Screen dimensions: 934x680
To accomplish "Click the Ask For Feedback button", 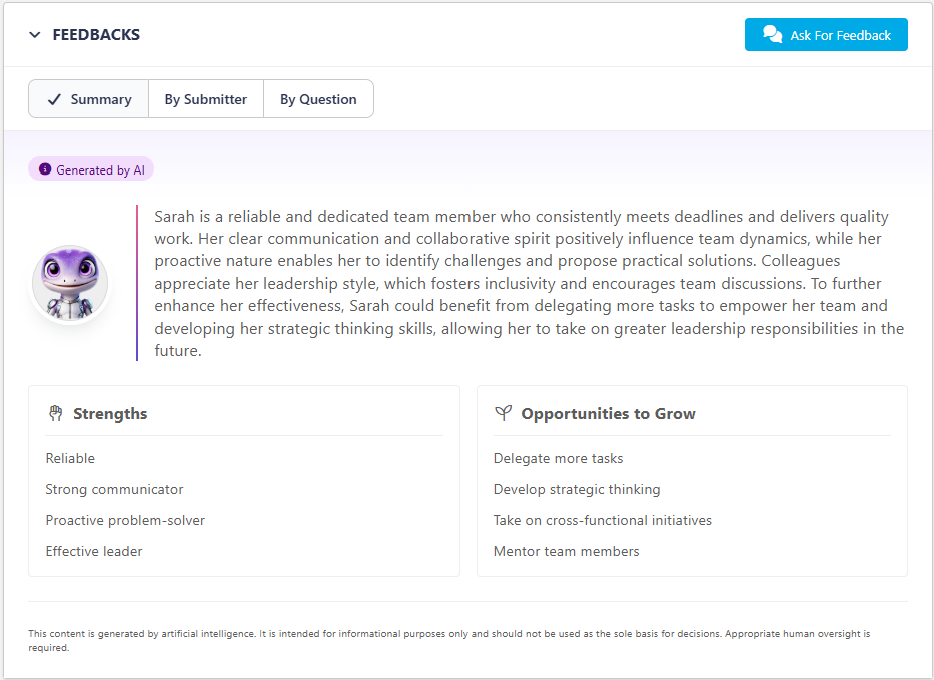I will (826, 35).
